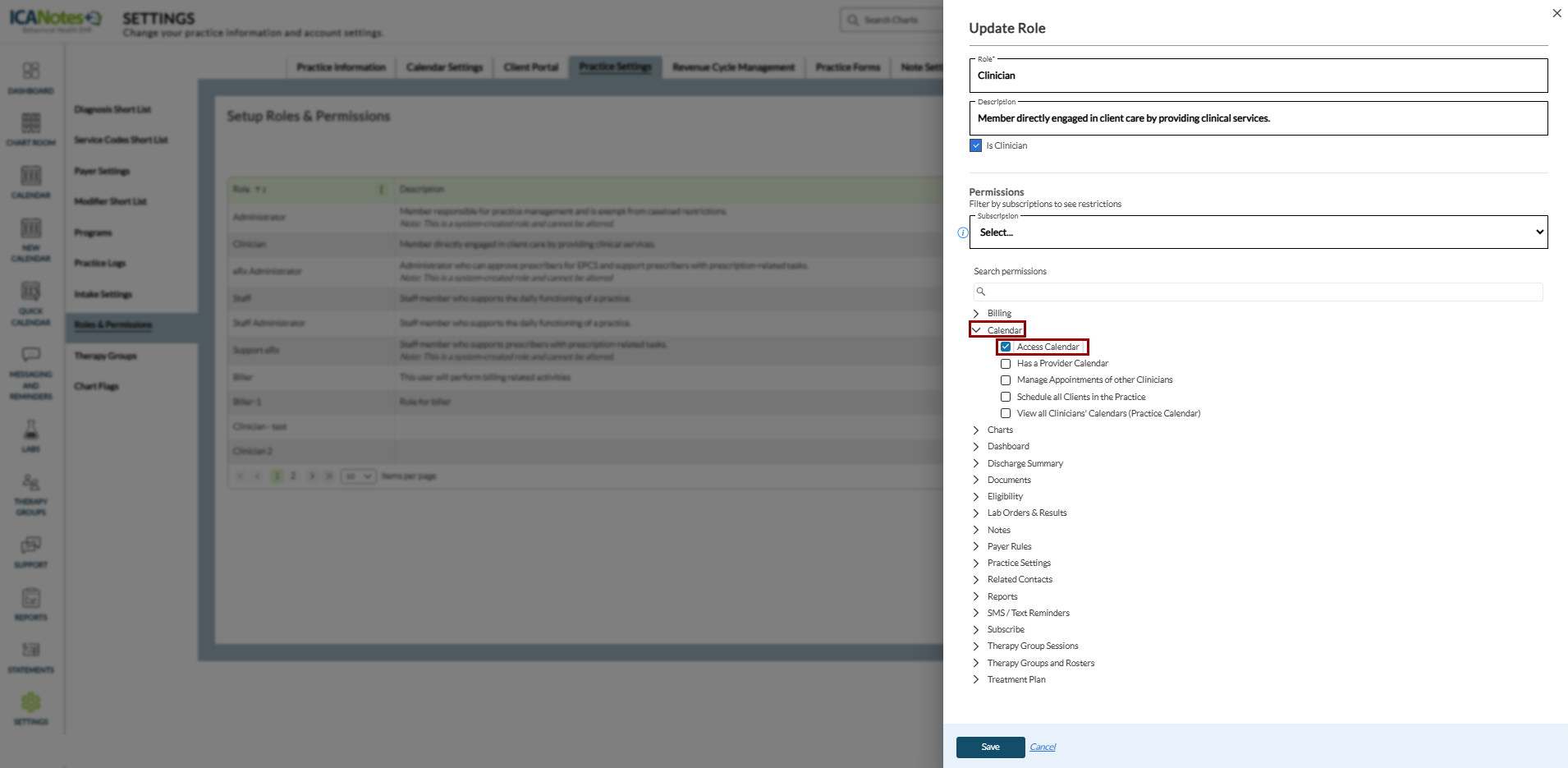1568x768 pixels.
Task: Click the Save button
Action: [x=990, y=747]
